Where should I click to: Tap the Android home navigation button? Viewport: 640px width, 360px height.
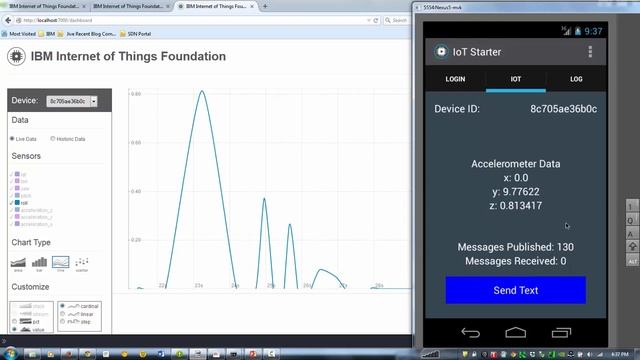point(516,333)
